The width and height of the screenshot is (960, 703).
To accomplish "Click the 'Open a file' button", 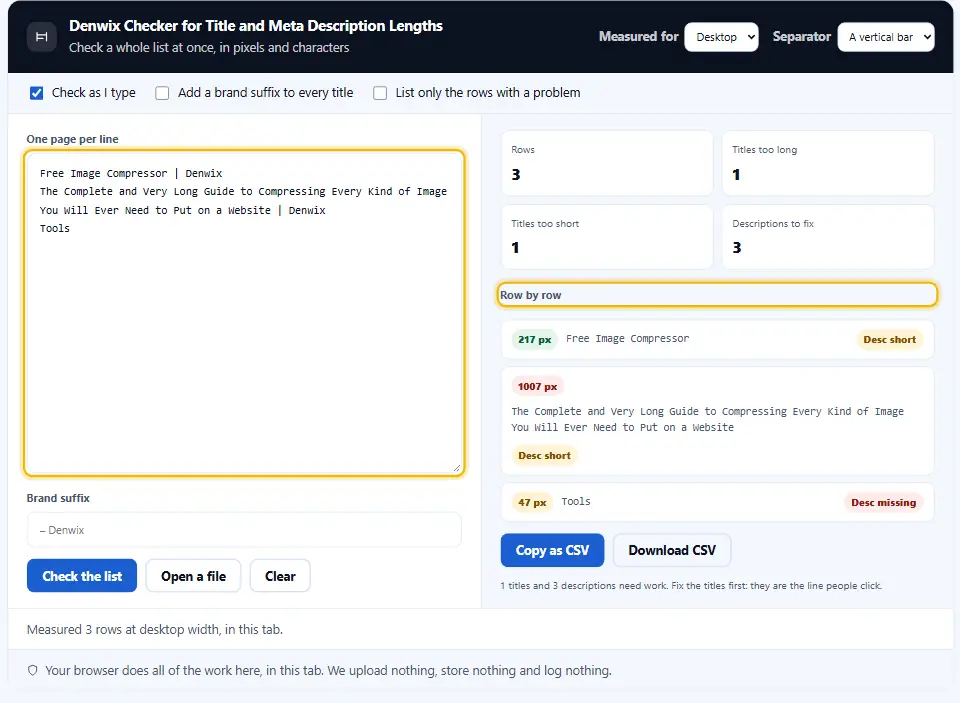I will (x=193, y=576).
